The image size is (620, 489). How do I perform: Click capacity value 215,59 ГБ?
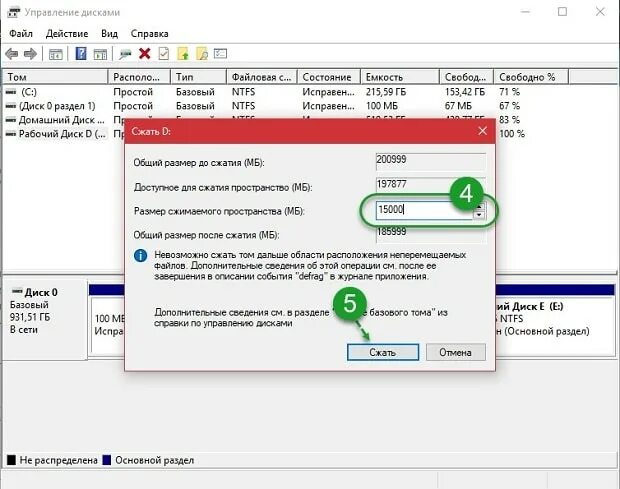[x=386, y=92]
